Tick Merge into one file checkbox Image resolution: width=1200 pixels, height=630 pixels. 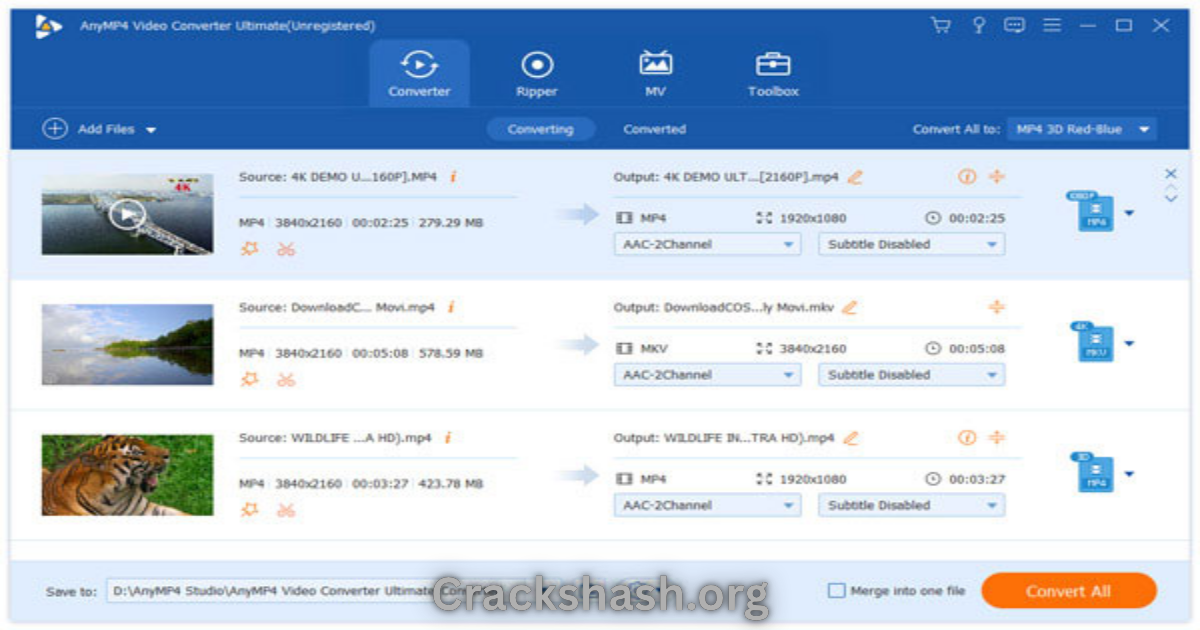pyautogui.click(x=836, y=591)
